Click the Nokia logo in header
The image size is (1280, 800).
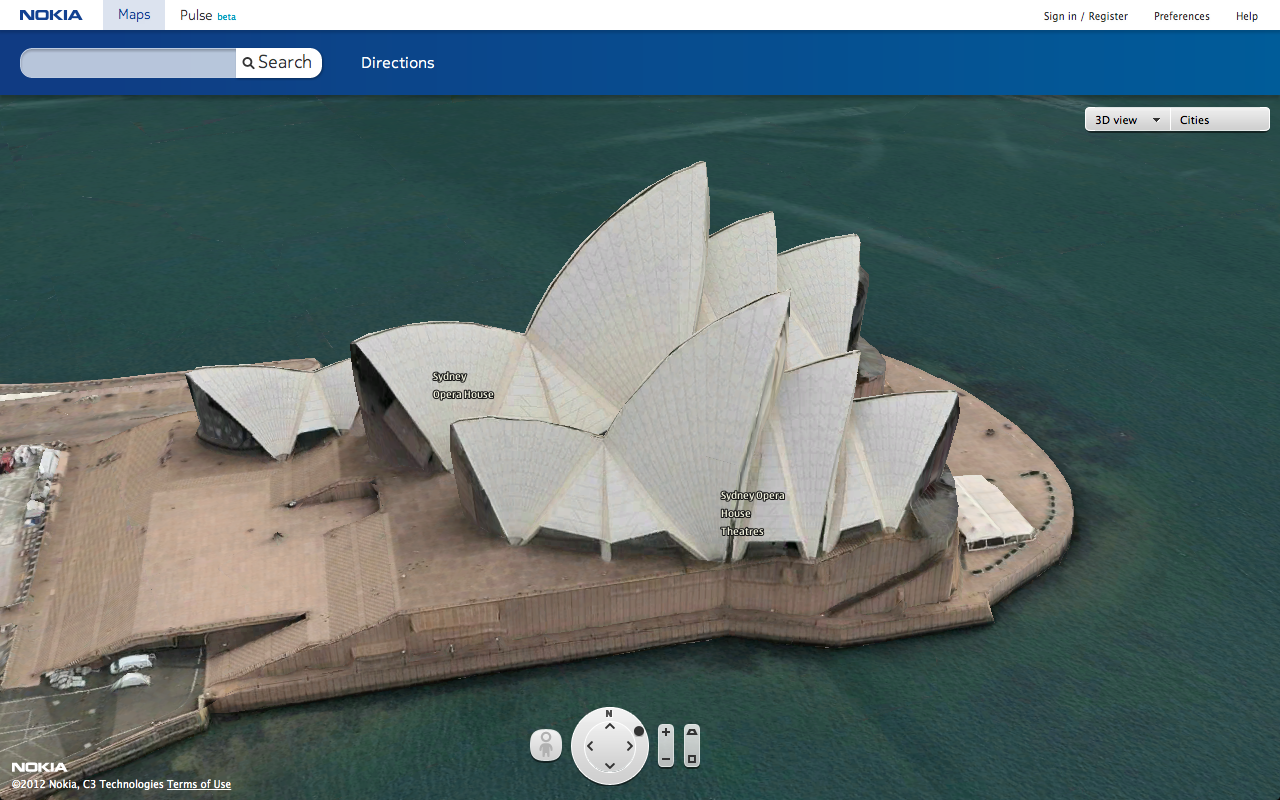coord(51,15)
